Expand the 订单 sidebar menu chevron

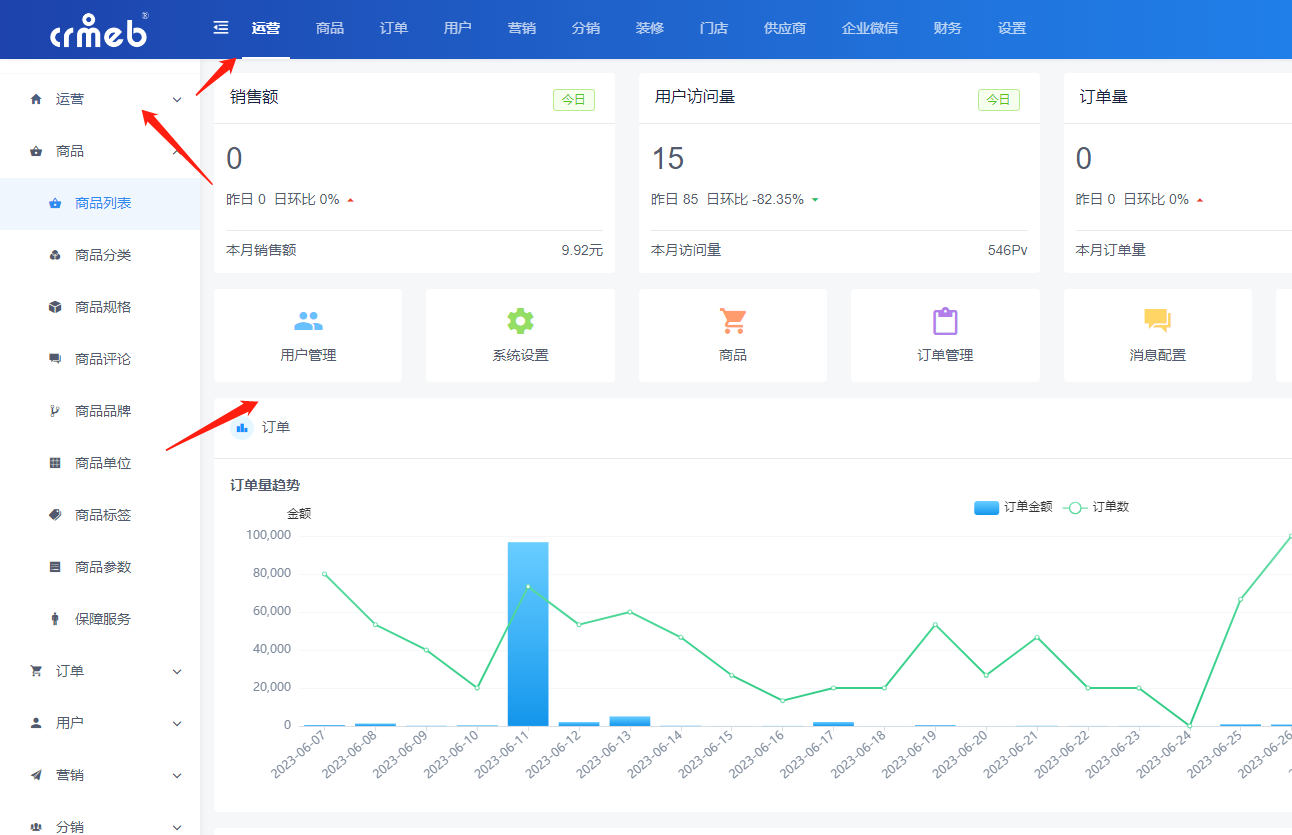pyautogui.click(x=177, y=671)
